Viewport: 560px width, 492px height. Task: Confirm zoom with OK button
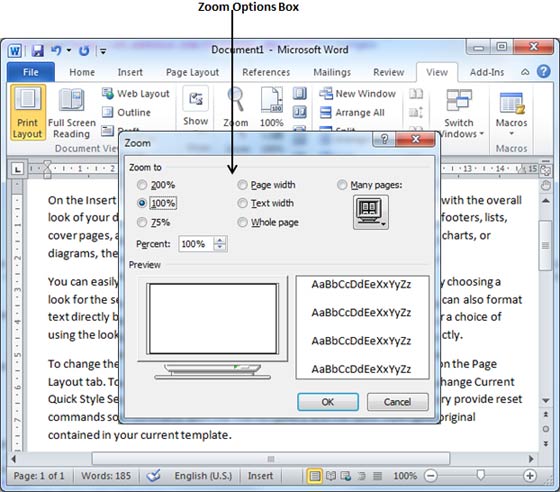328,402
